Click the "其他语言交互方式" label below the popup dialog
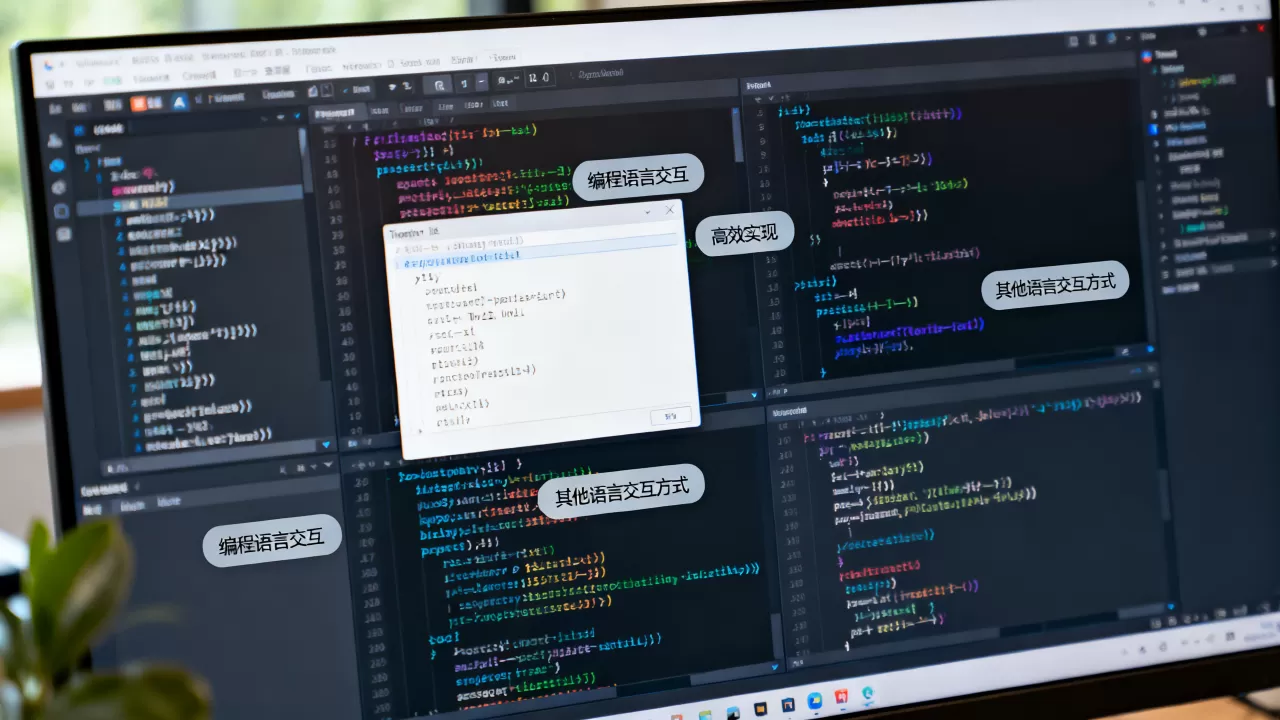Image resolution: width=1280 pixels, height=720 pixels. 622,492
